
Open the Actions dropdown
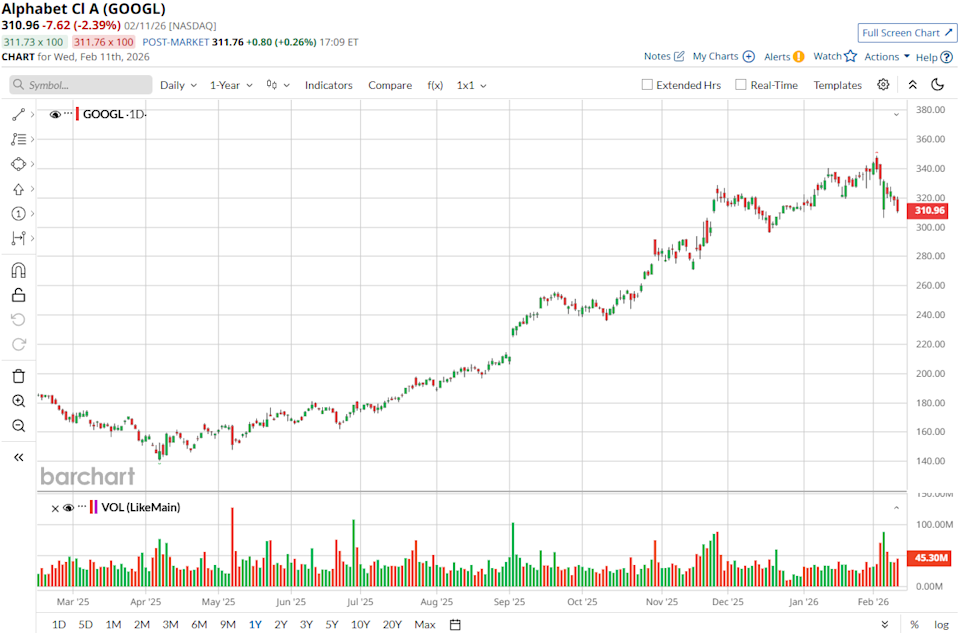click(884, 56)
